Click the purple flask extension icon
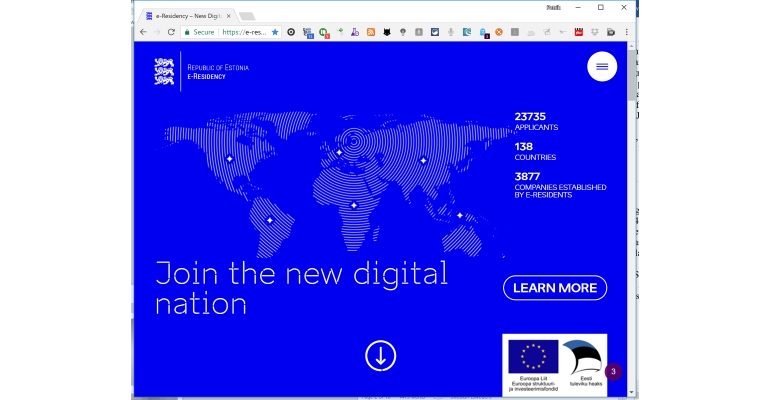The image size is (770, 400). pyautogui.click(x=355, y=32)
